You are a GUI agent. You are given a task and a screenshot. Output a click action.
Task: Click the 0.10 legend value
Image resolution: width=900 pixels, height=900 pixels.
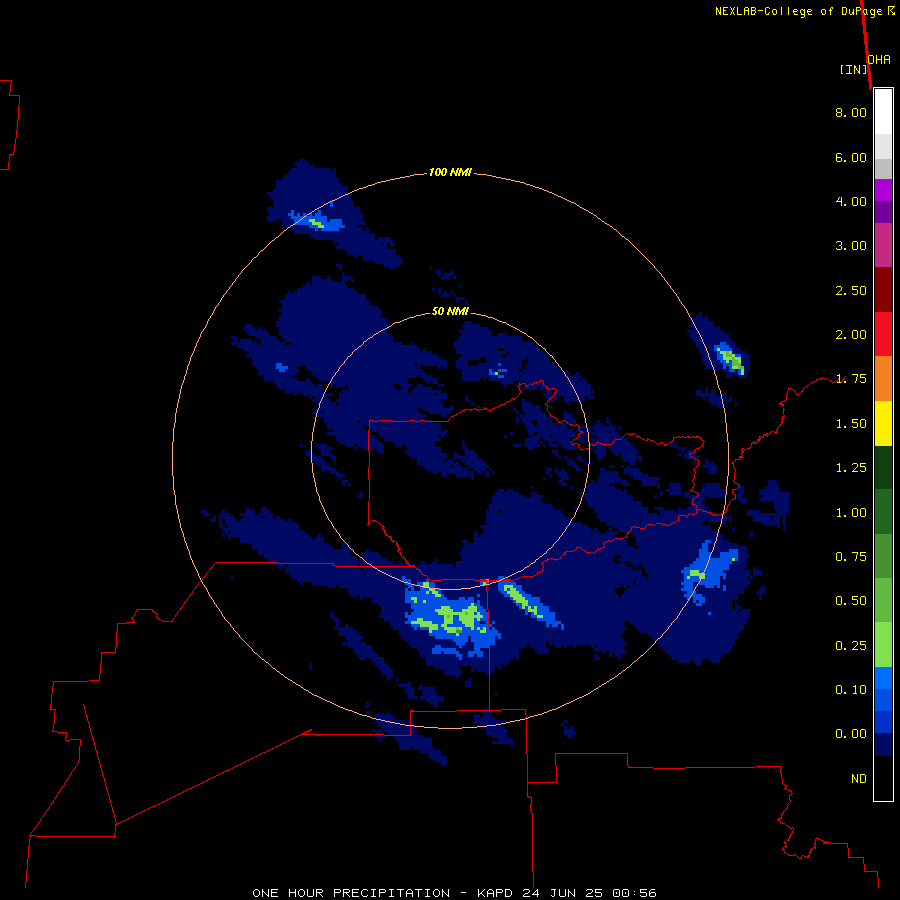pyautogui.click(x=851, y=690)
